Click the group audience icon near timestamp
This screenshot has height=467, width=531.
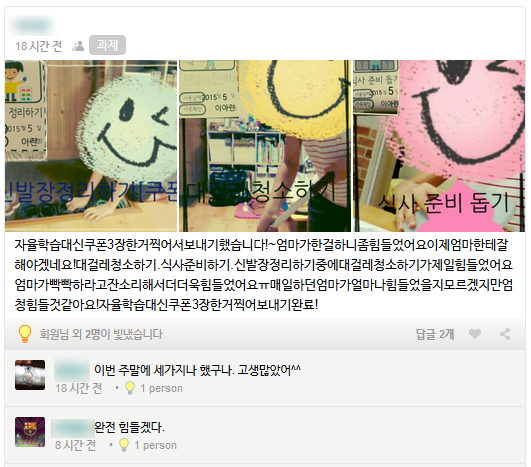78,46
